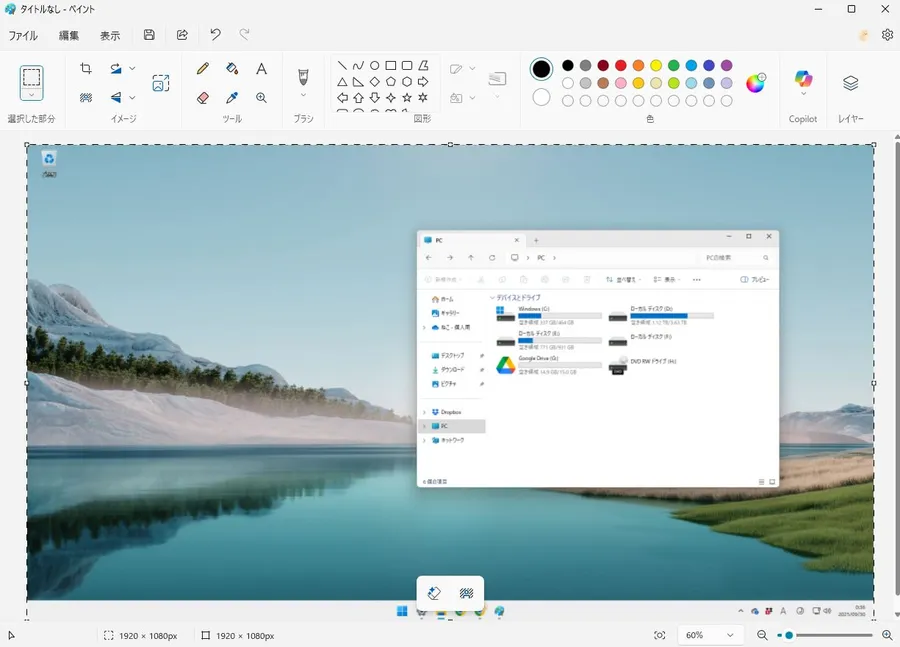
Task: Select the white Color 2 circle
Action: pos(541,97)
